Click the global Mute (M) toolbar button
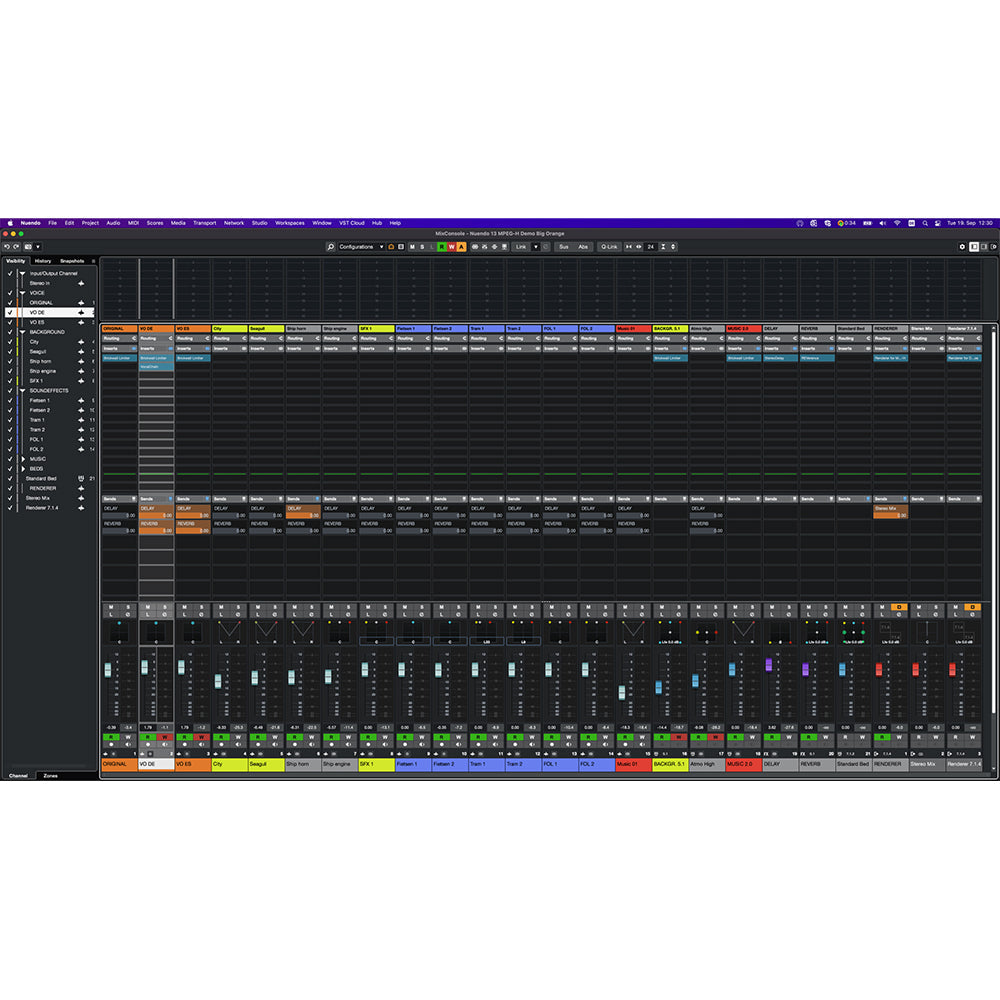The width and height of the screenshot is (1000, 1000). (x=412, y=247)
